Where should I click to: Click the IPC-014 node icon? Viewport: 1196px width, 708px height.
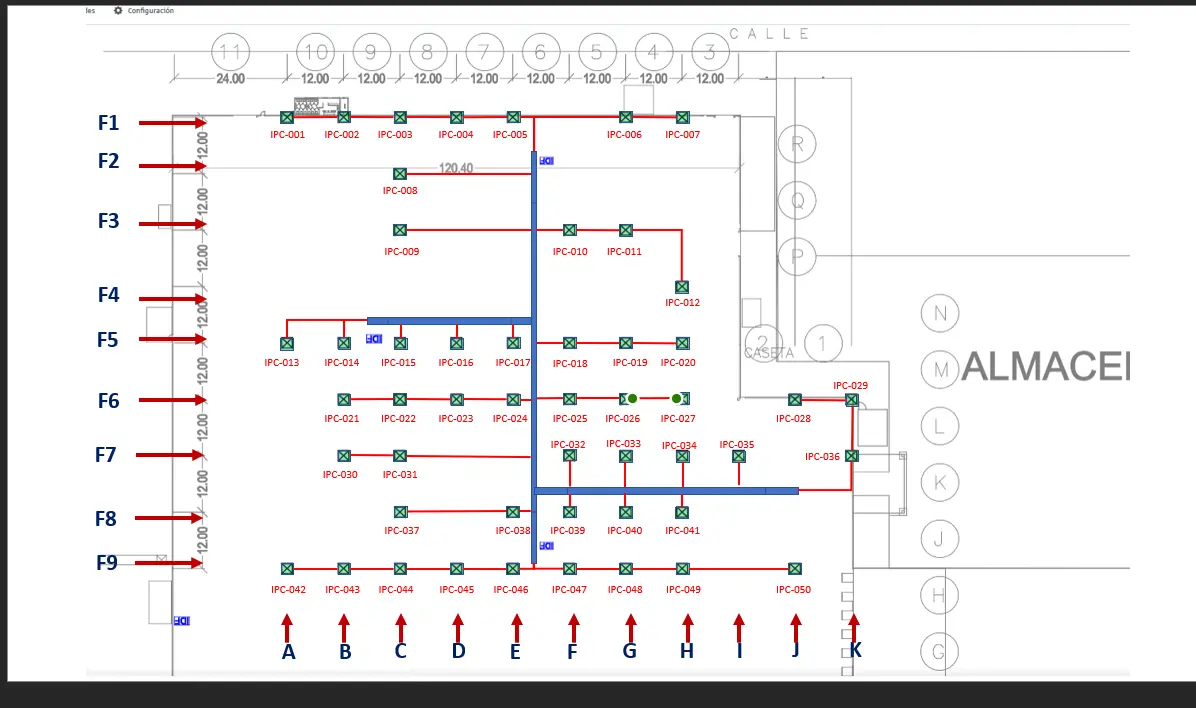344,343
